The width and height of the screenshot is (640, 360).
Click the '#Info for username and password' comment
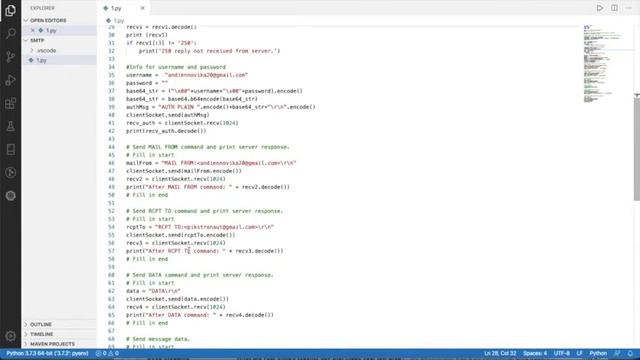176,67
